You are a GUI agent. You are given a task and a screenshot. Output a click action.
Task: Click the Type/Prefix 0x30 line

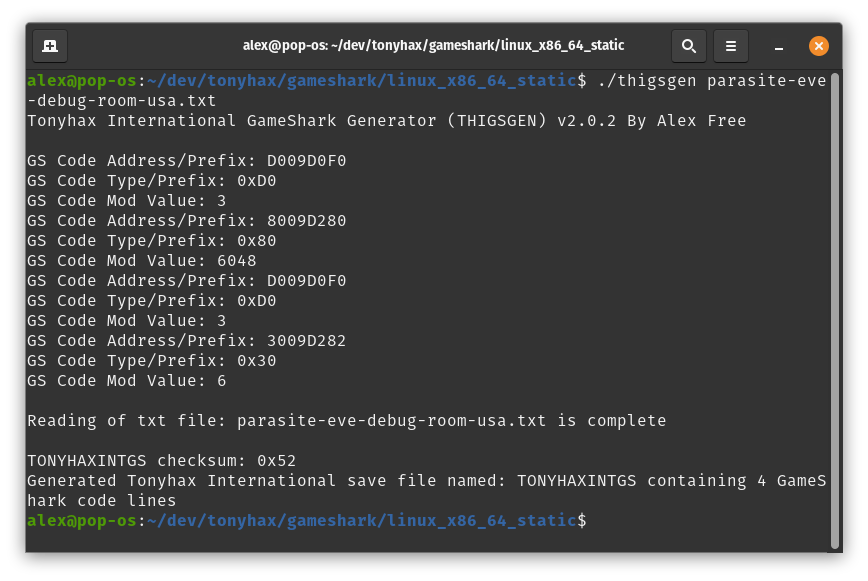click(x=152, y=361)
